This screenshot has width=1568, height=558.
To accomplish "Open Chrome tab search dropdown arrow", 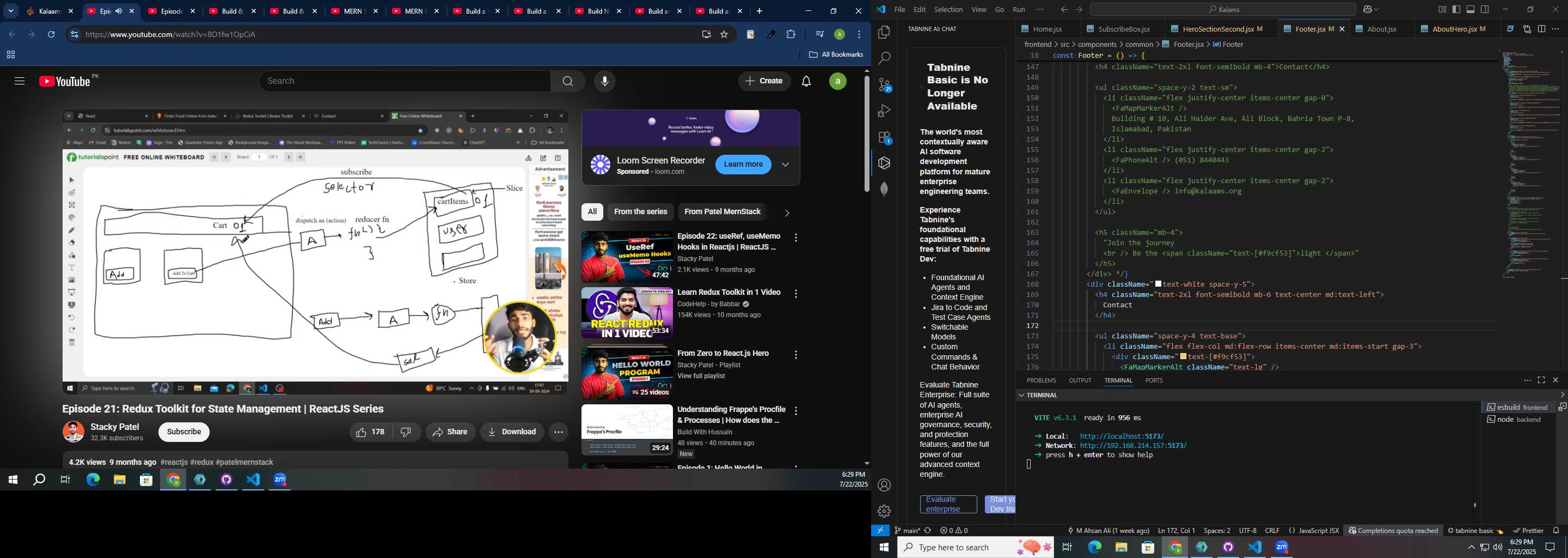I will pyautogui.click(x=11, y=11).
